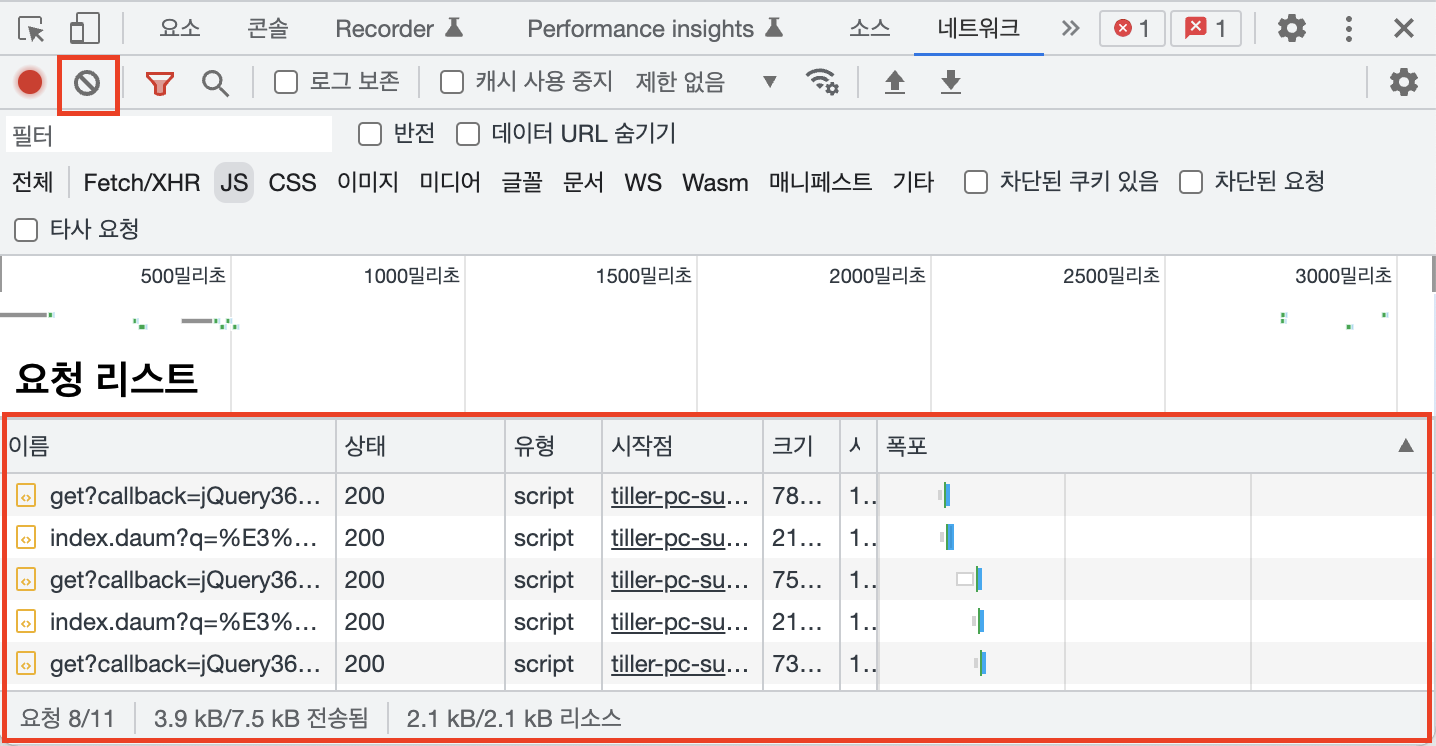Screen dimensions: 1436x746
Task: Import a HAR file using the upload icon
Action: click(x=894, y=83)
